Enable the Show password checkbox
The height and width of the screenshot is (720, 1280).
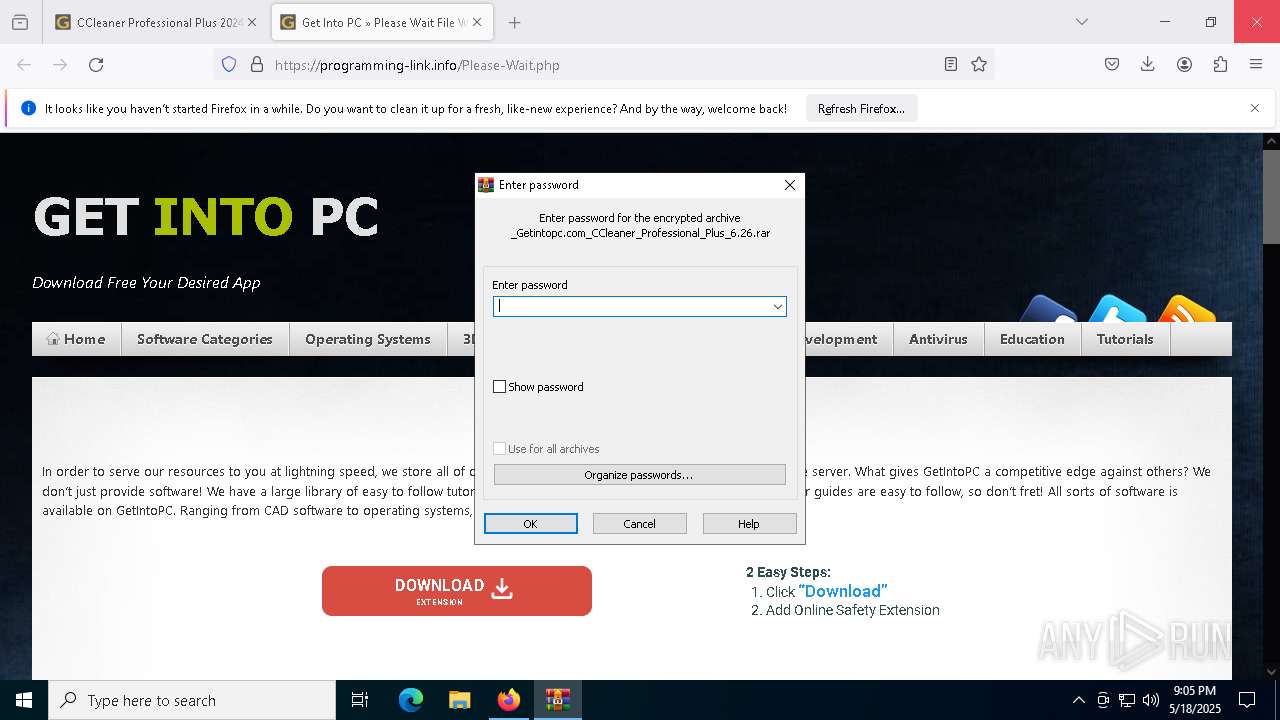click(x=500, y=387)
